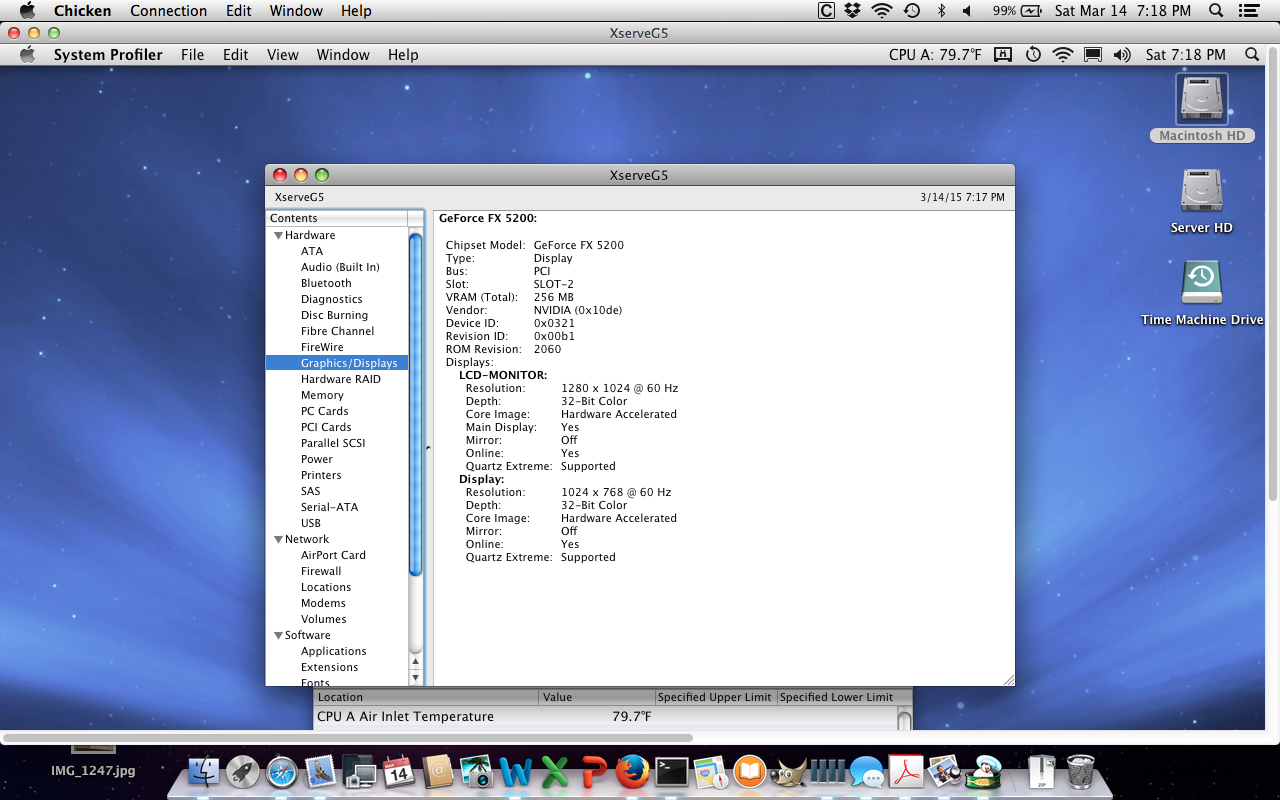
Task: Click host Bluetooth menu bar icon
Action: point(940,11)
